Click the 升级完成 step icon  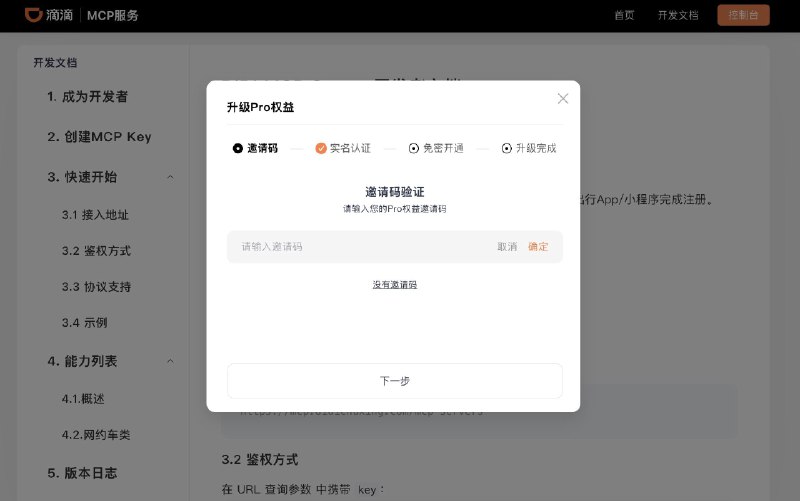coord(507,148)
